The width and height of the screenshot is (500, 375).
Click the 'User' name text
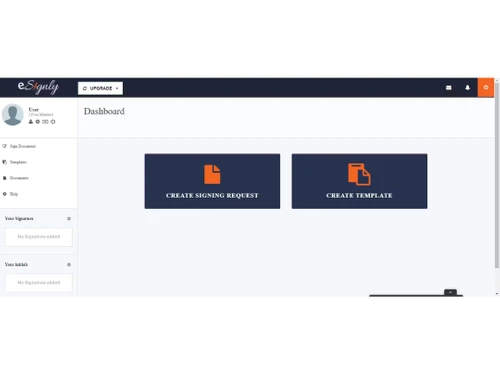[34, 110]
